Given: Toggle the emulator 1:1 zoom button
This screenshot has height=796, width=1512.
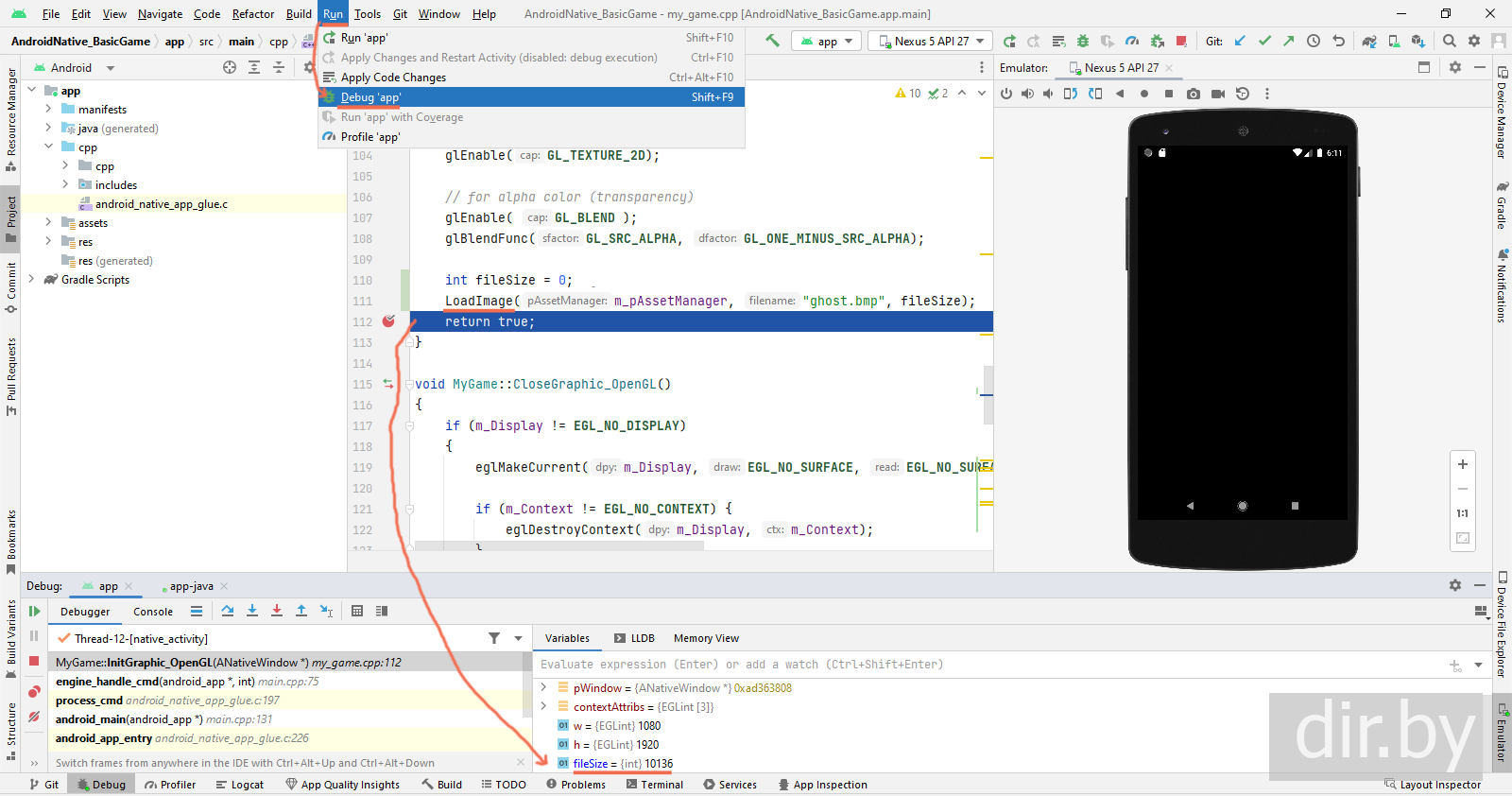Looking at the screenshot, I should 1463,513.
